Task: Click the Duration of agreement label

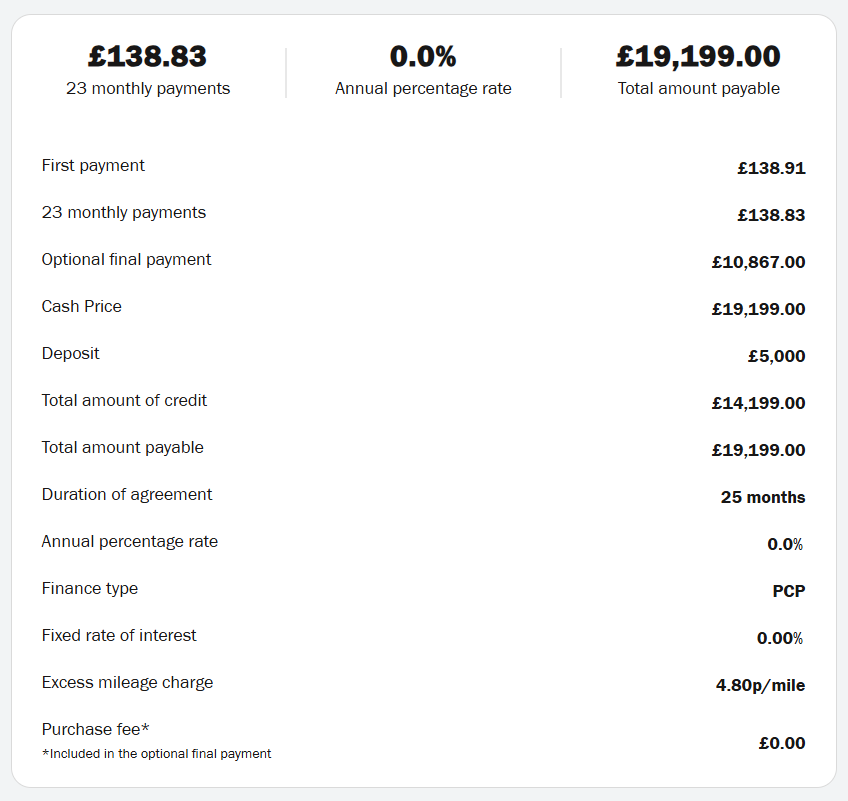Action: coord(127,495)
